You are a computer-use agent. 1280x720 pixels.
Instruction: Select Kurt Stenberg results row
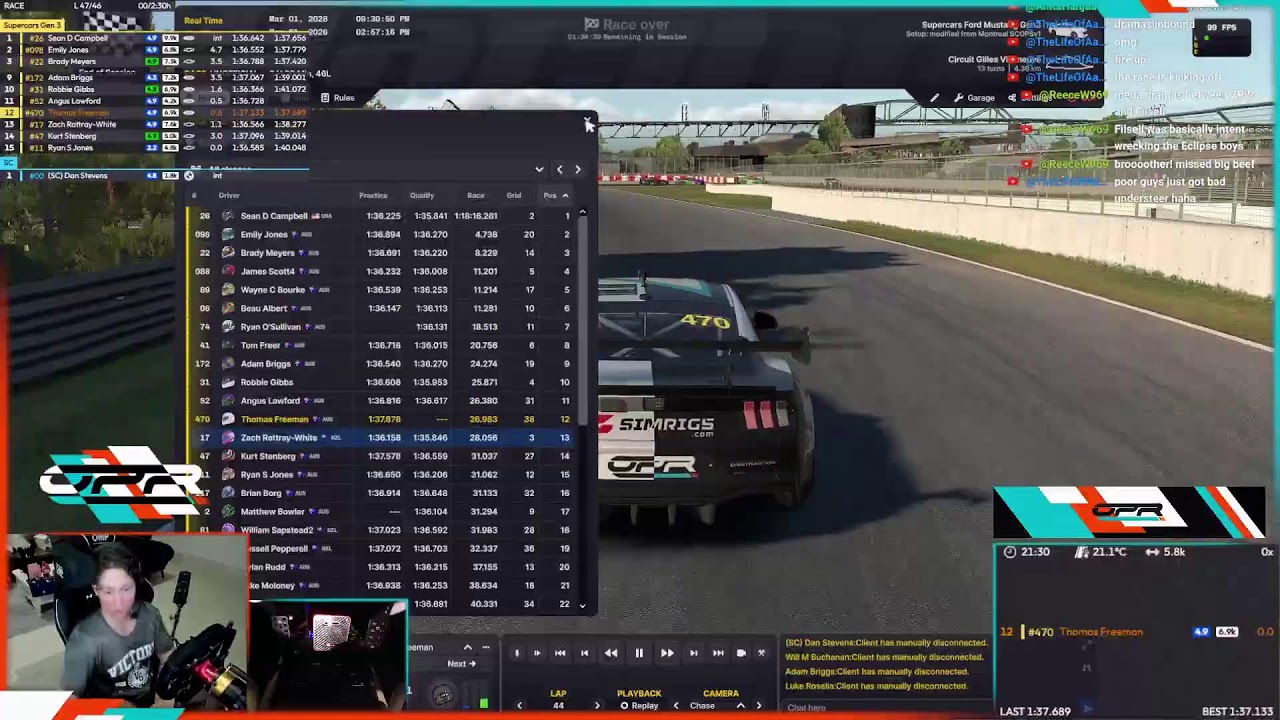(x=381, y=456)
